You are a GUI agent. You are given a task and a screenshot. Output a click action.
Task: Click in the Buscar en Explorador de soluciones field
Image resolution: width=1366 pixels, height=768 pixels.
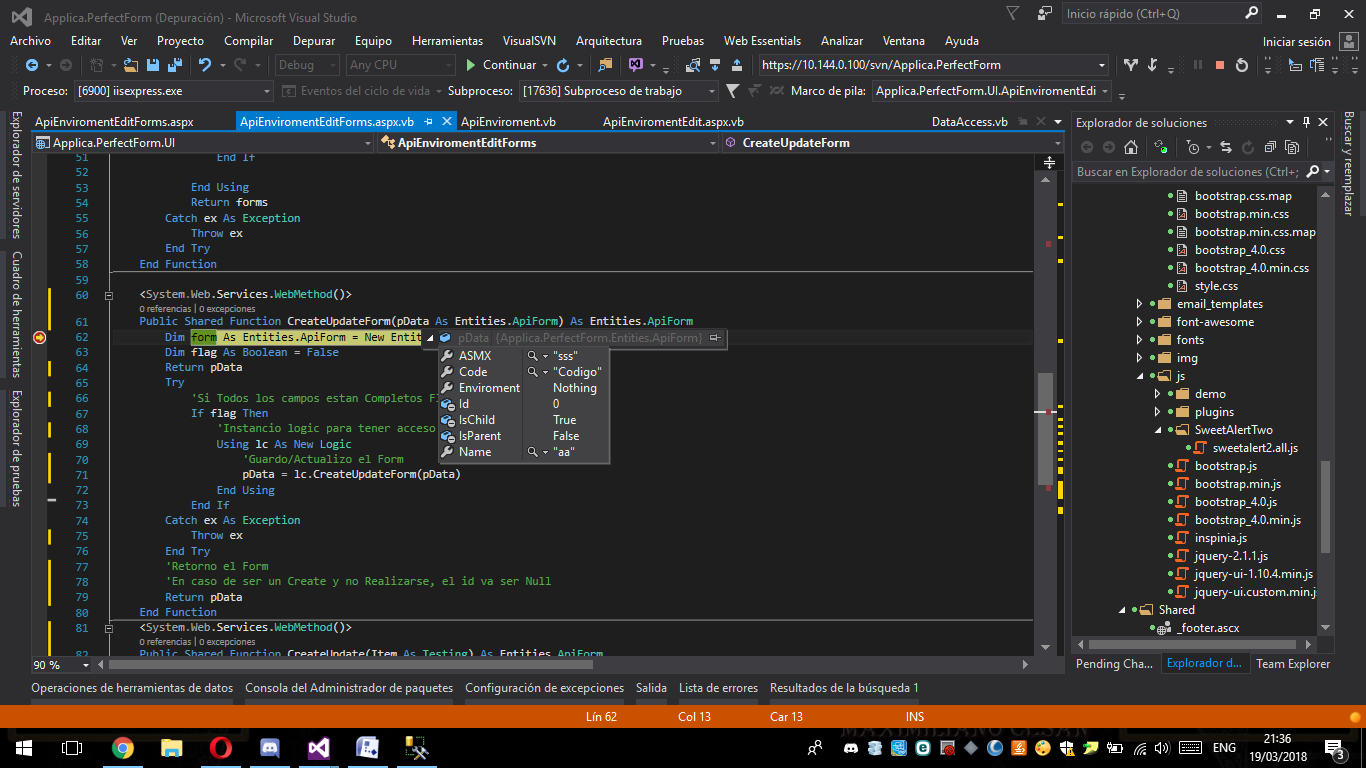pyautogui.click(x=1190, y=172)
